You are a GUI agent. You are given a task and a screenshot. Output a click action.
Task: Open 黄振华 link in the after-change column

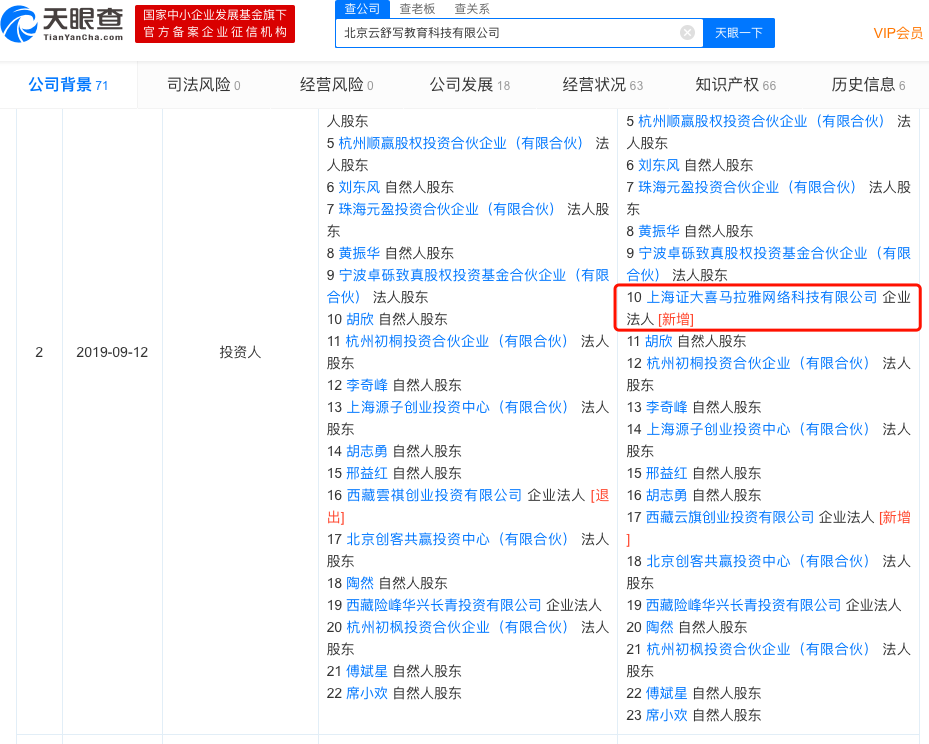point(659,231)
